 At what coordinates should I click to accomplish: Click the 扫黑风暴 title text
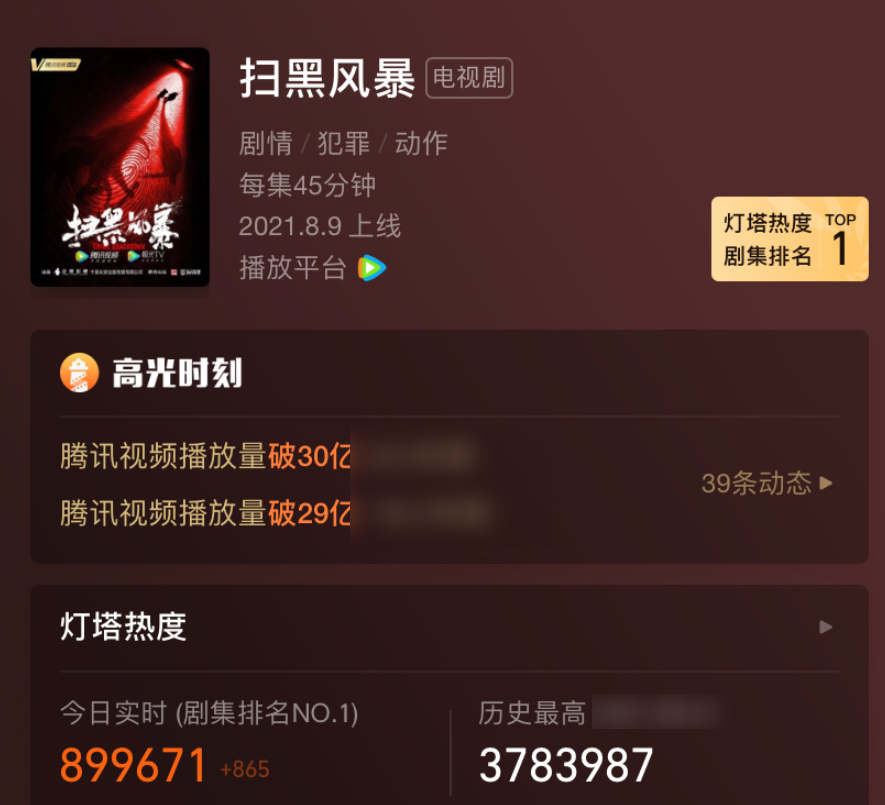tap(327, 78)
